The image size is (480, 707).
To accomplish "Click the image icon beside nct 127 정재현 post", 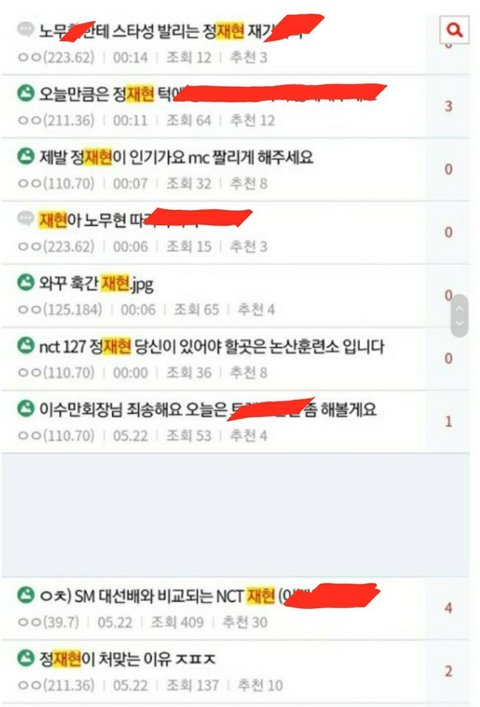I will [26, 346].
